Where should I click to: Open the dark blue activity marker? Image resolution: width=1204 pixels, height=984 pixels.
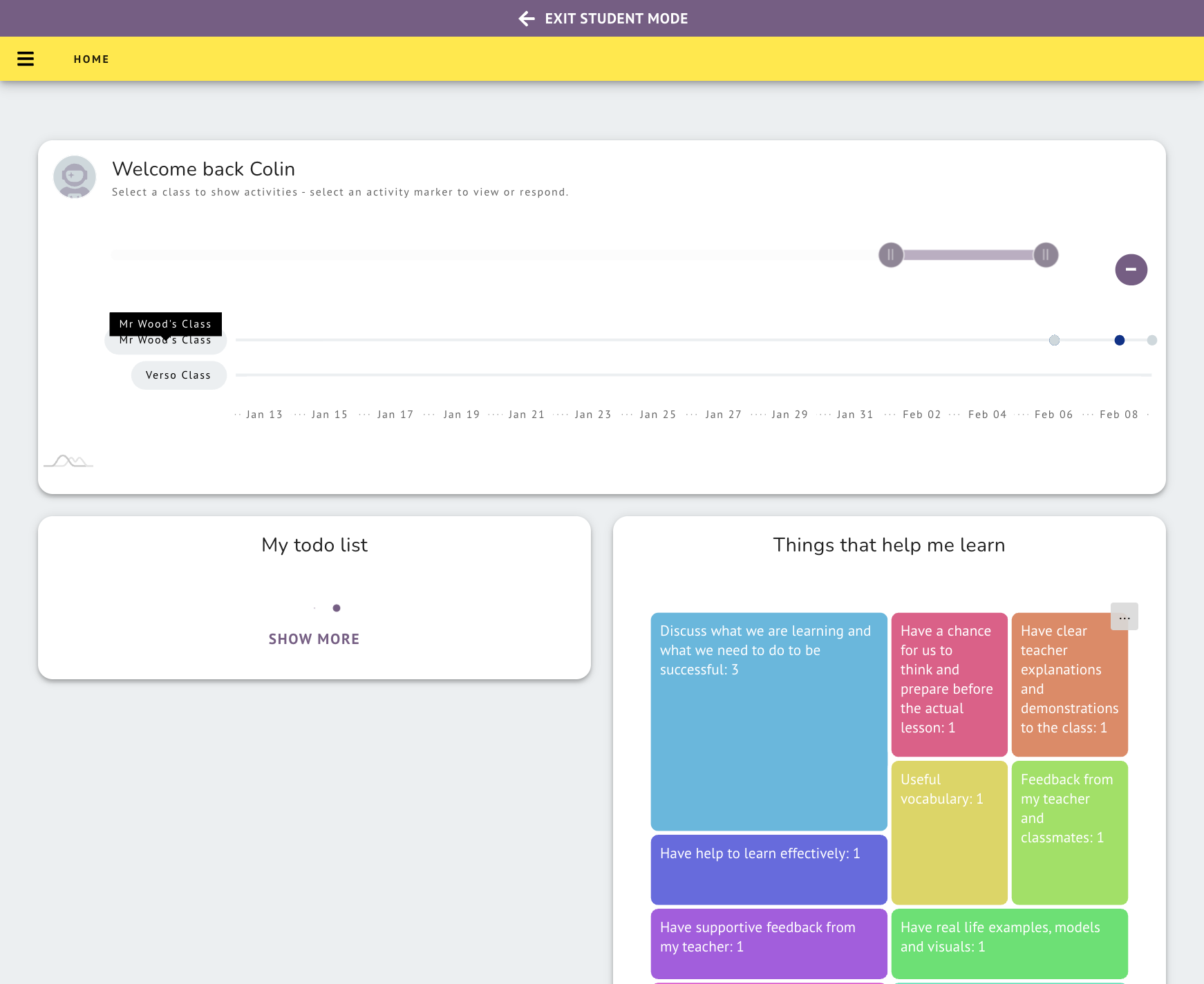point(1120,340)
